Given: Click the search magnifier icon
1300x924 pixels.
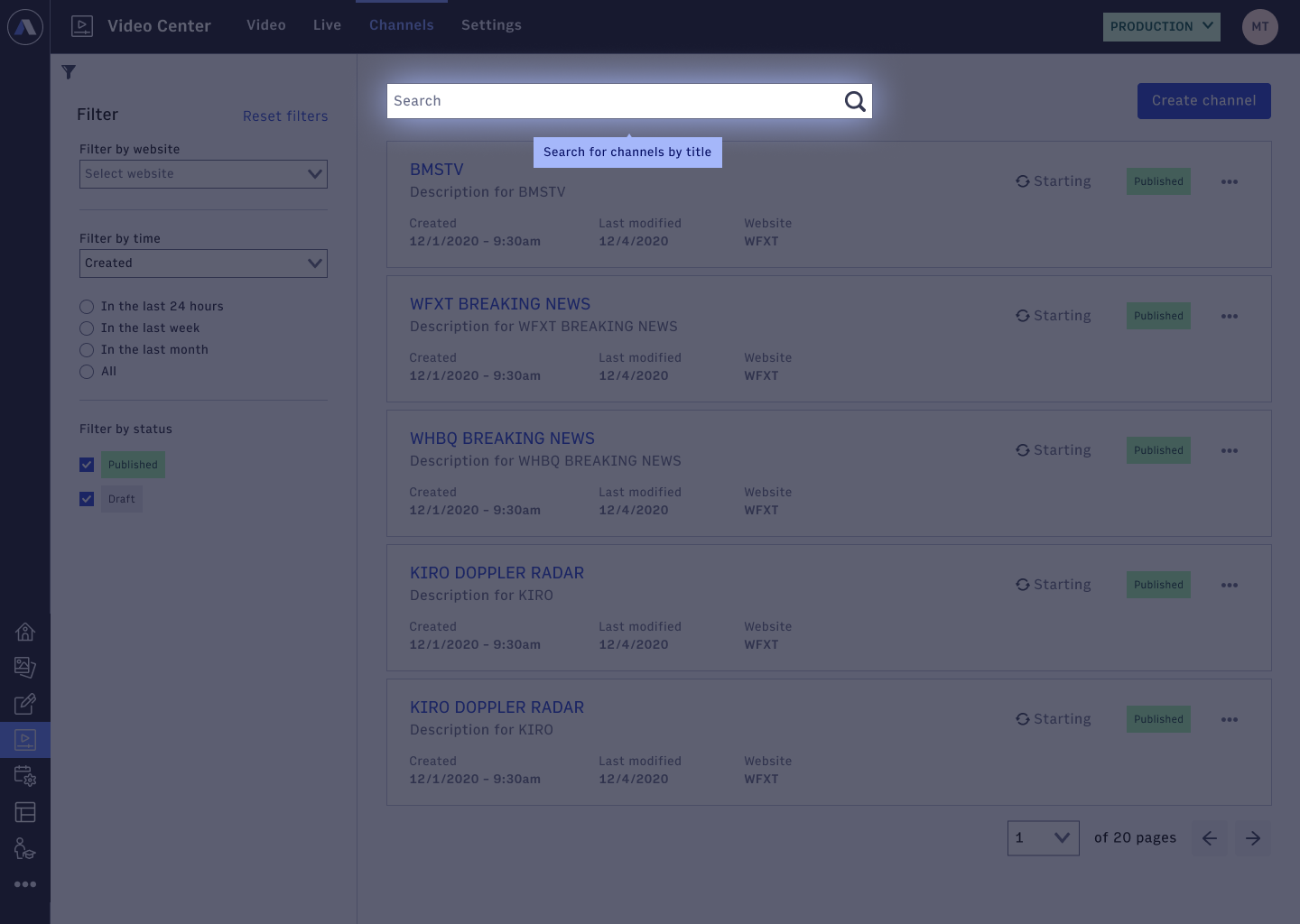Looking at the screenshot, I should coord(855,101).
